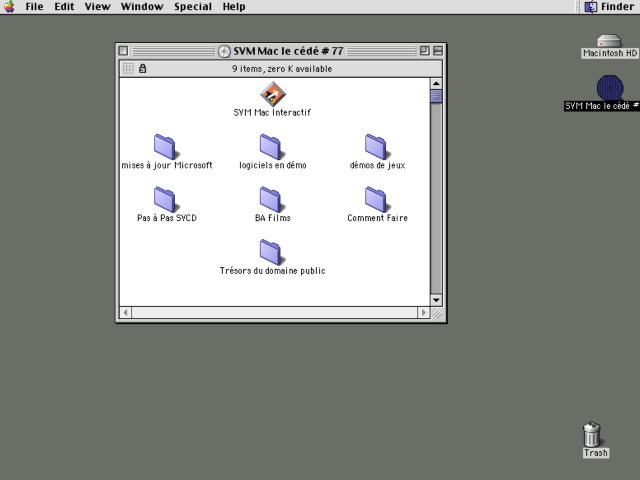Click the padlock locked-volume icon
The image size is (640, 480).
click(x=142, y=69)
